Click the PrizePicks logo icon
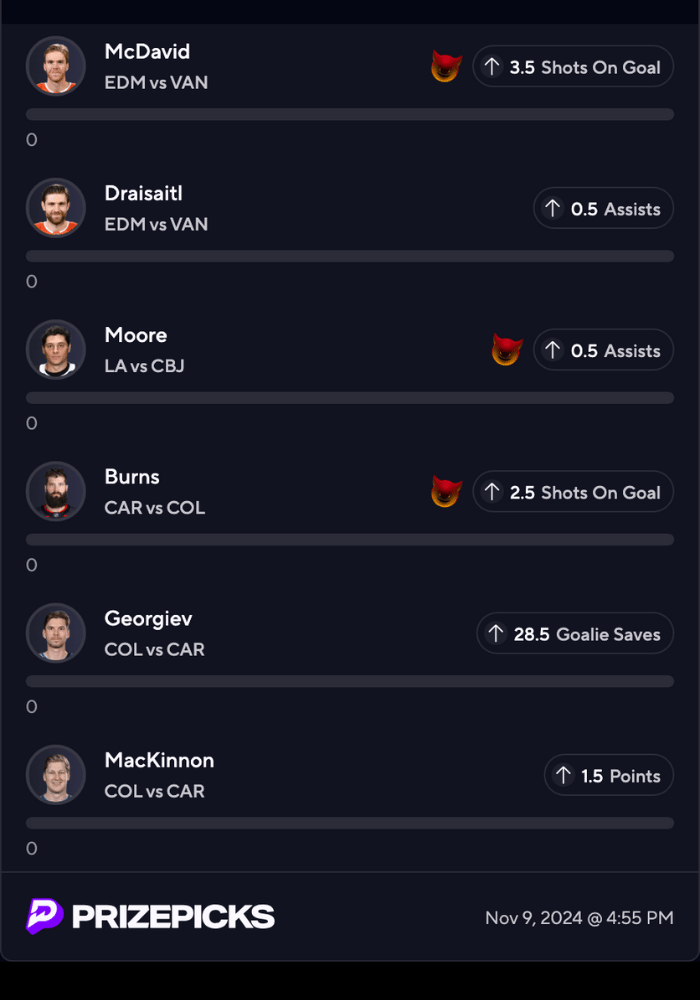The height and width of the screenshot is (1000, 700). click(45, 916)
